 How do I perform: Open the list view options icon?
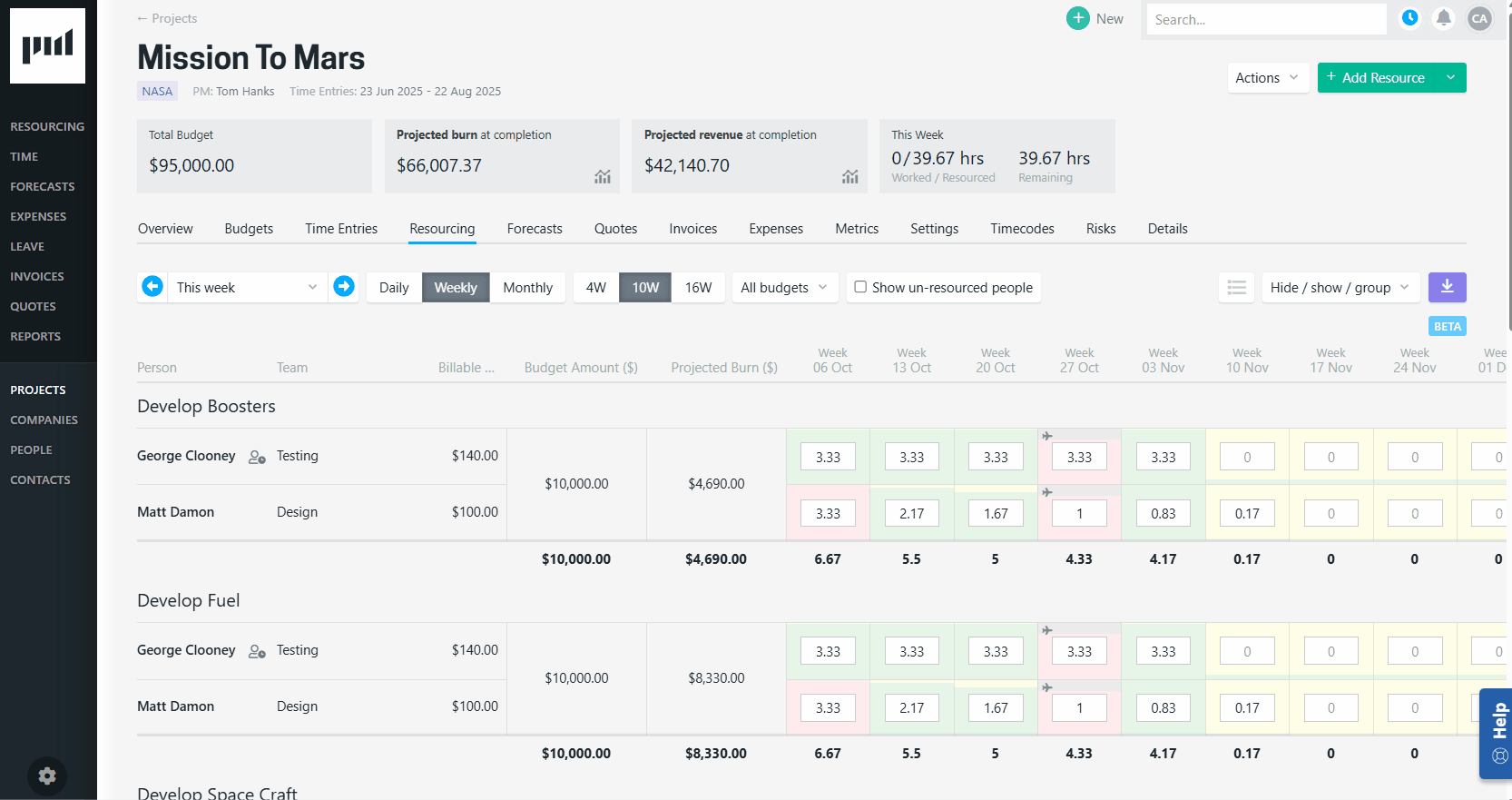[1236, 287]
